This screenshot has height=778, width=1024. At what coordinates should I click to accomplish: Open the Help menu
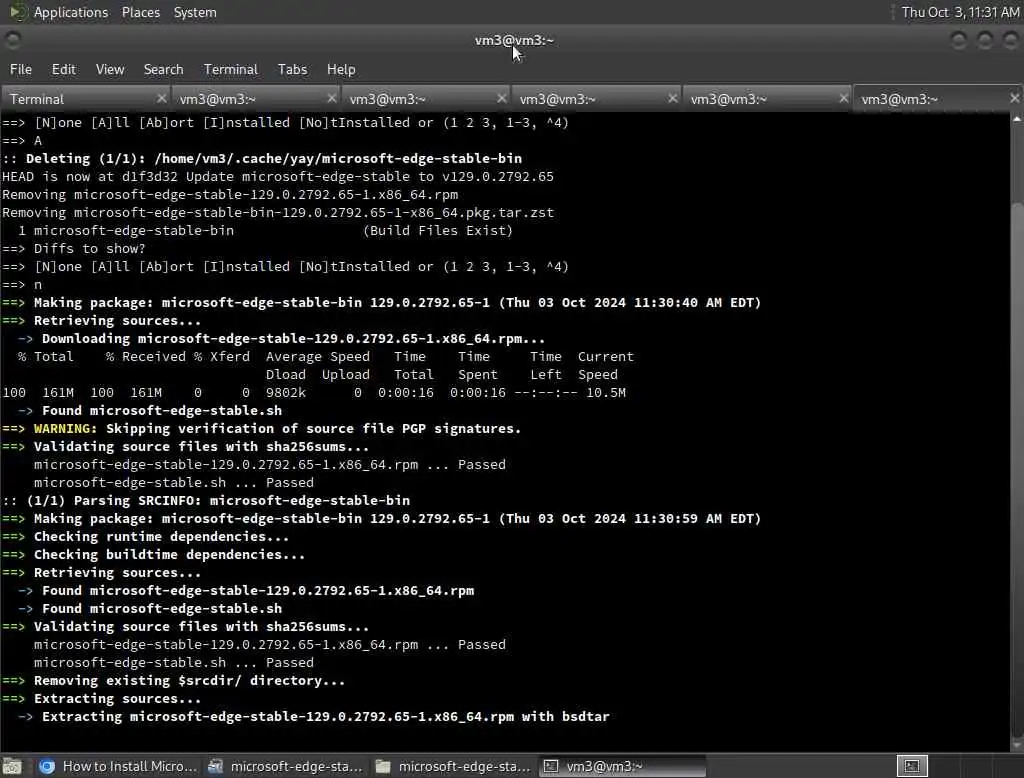[341, 69]
